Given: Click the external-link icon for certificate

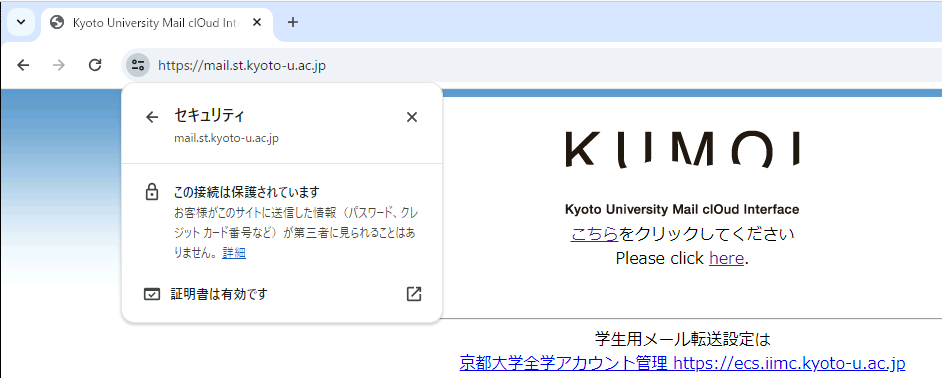Looking at the screenshot, I should 414,294.
